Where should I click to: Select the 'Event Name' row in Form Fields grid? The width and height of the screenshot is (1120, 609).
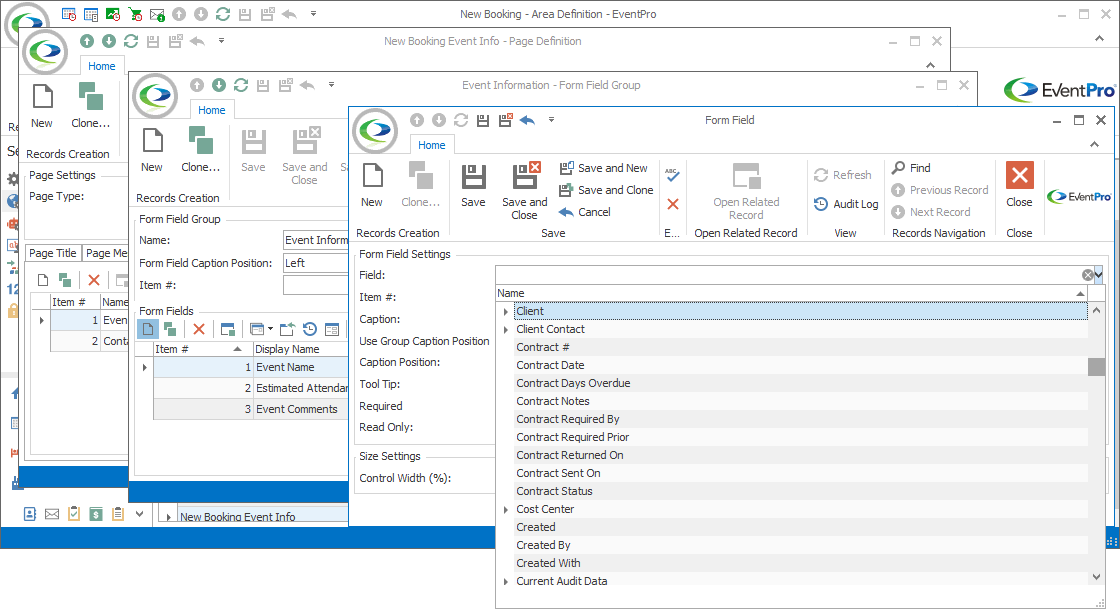point(251,367)
